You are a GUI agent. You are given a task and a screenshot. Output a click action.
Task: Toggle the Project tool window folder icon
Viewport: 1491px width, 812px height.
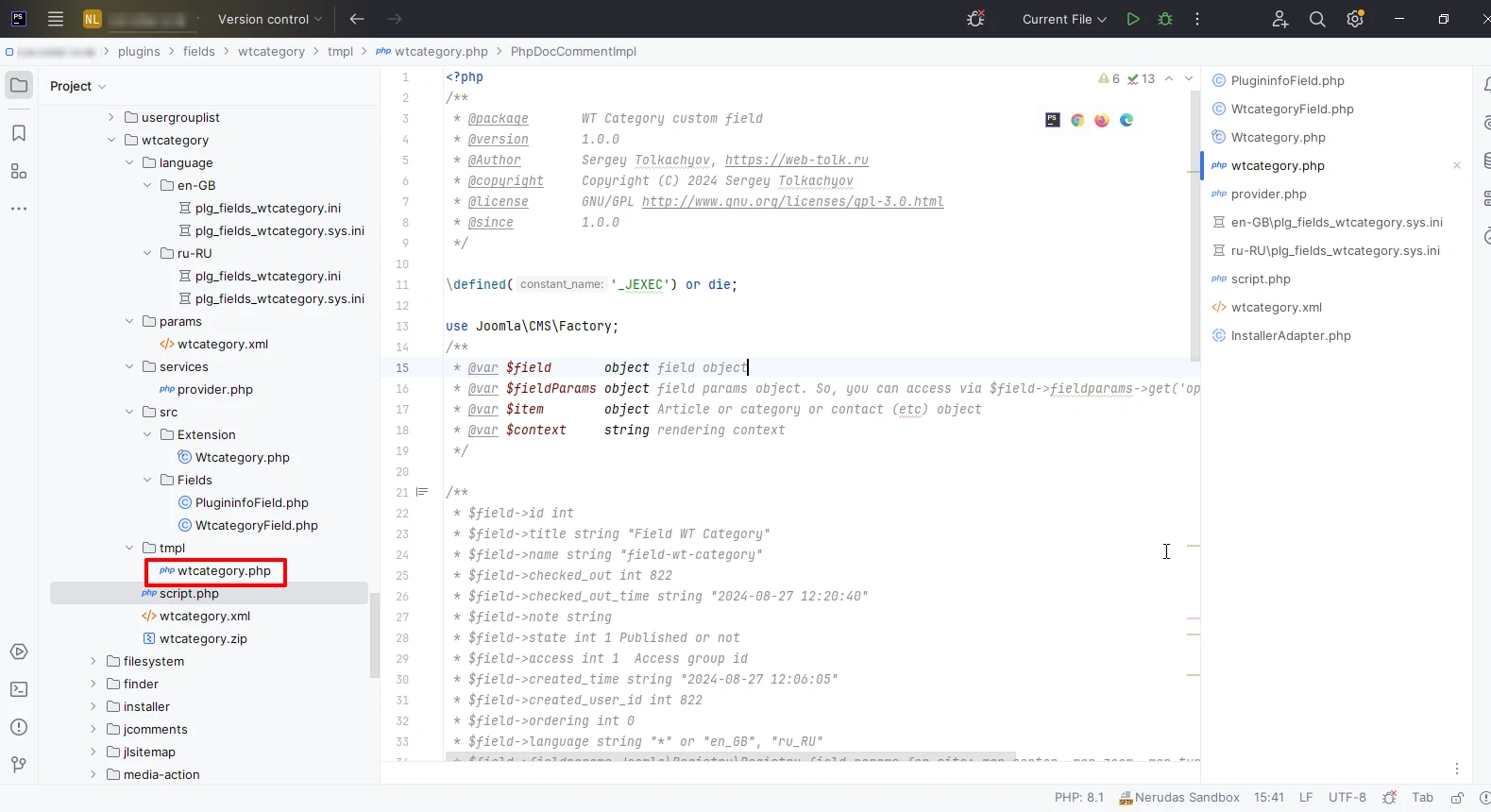[19, 85]
